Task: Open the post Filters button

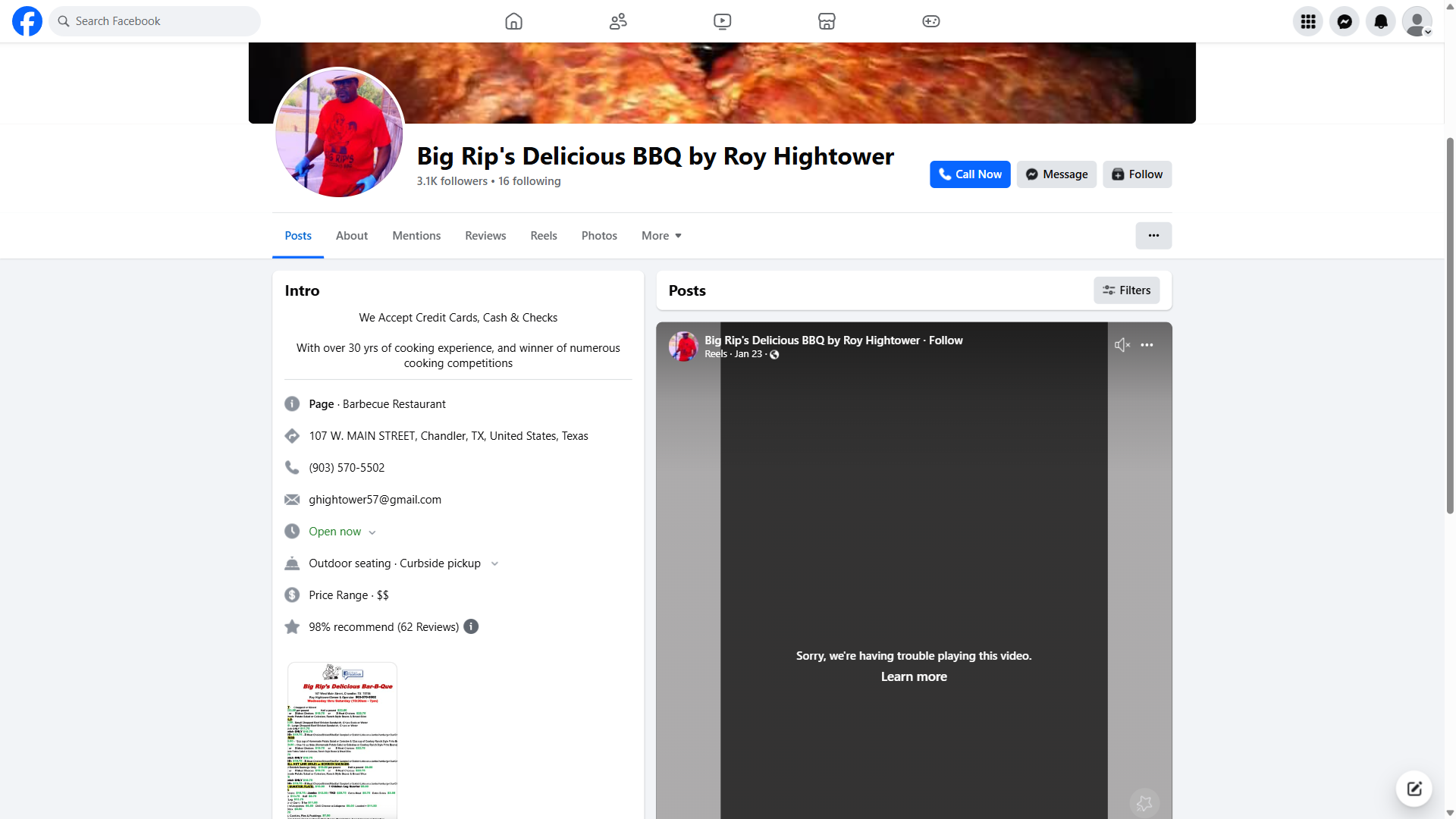Action: (x=1126, y=290)
